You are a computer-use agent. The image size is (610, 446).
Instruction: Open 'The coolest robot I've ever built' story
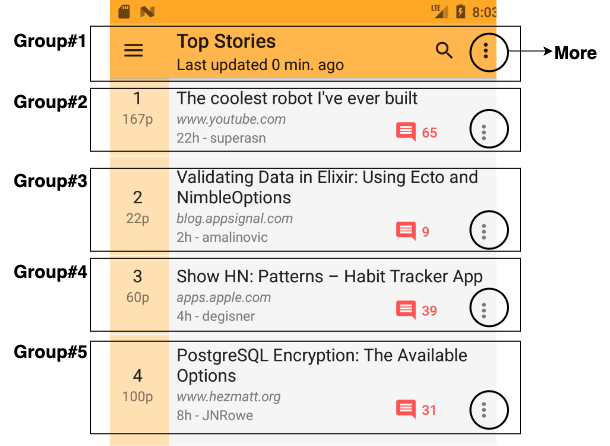(297, 98)
